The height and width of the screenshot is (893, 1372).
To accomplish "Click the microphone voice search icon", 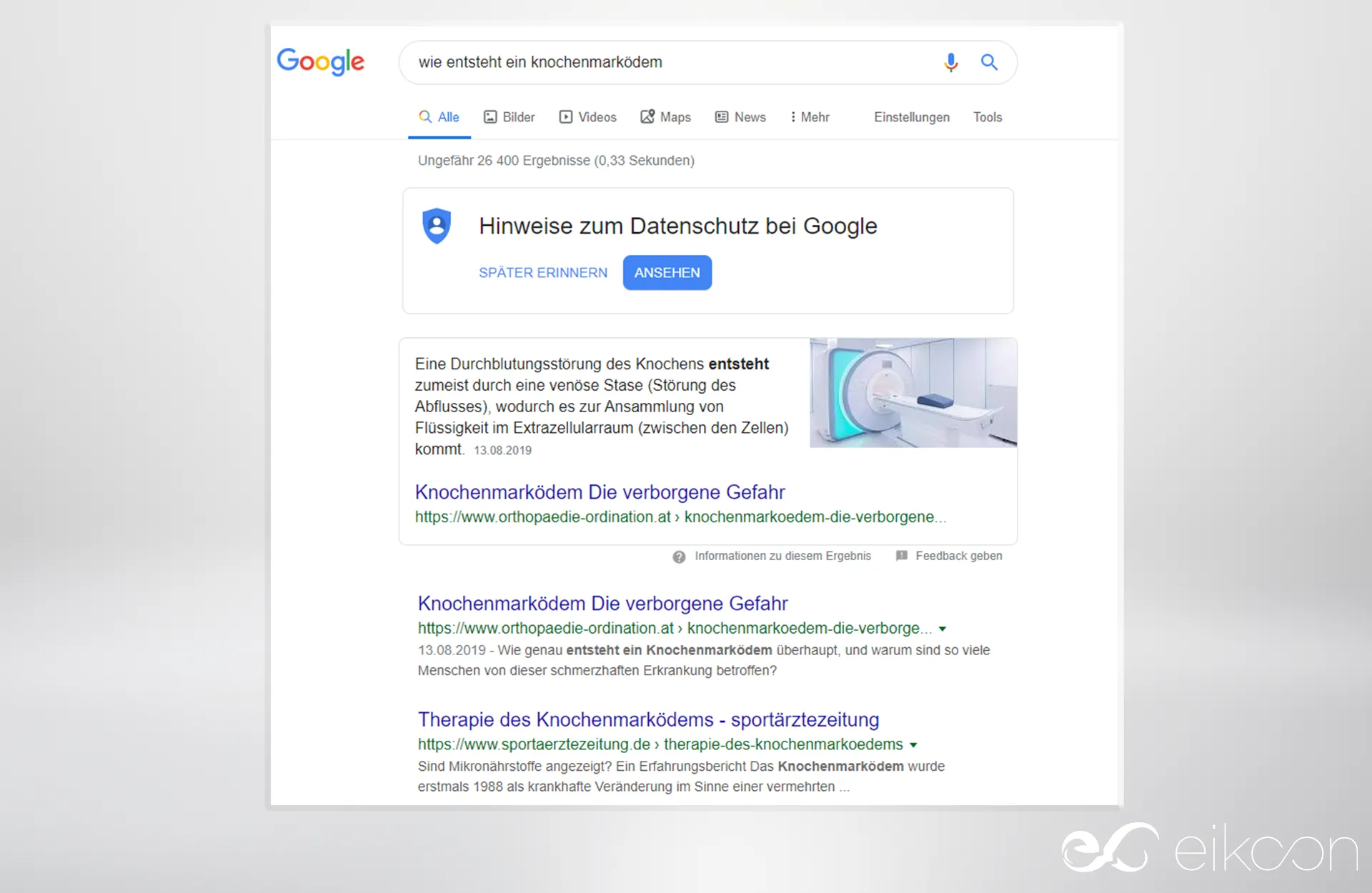I will pyautogui.click(x=950, y=63).
